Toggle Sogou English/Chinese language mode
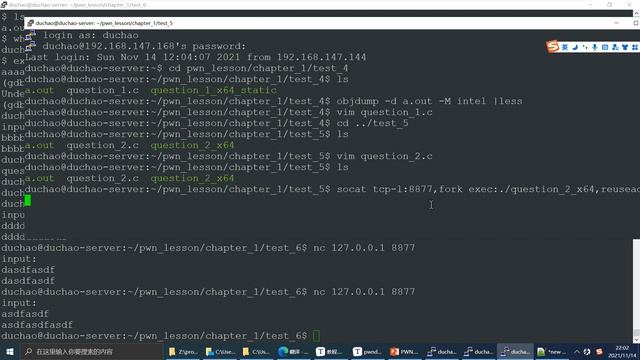The image size is (640, 360). coord(565,47)
